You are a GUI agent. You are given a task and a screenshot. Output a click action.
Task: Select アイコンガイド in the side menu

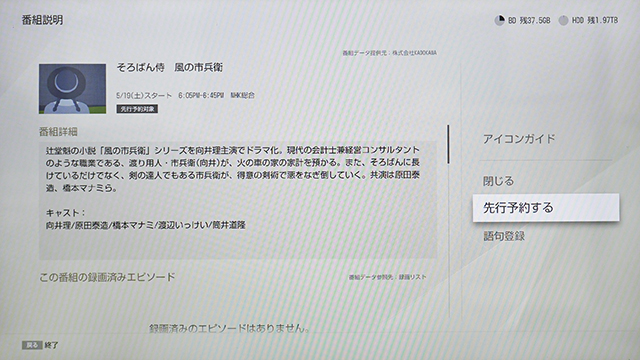point(519,139)
